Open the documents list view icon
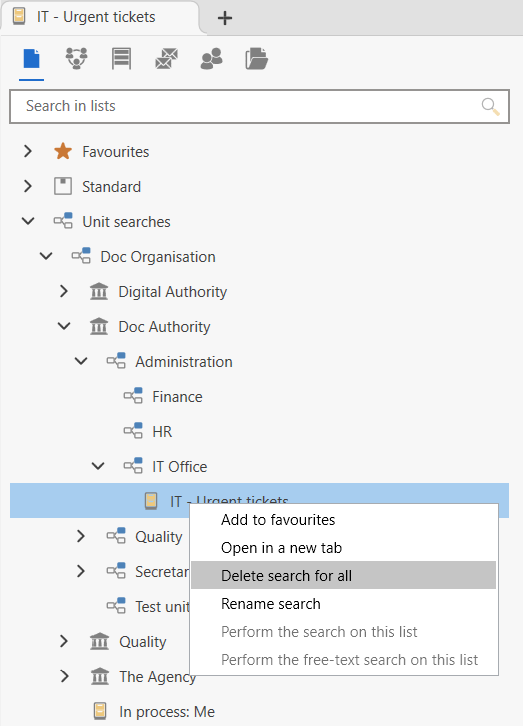The height and width of the screenshot is (726, 523). (x=31, y=59)
